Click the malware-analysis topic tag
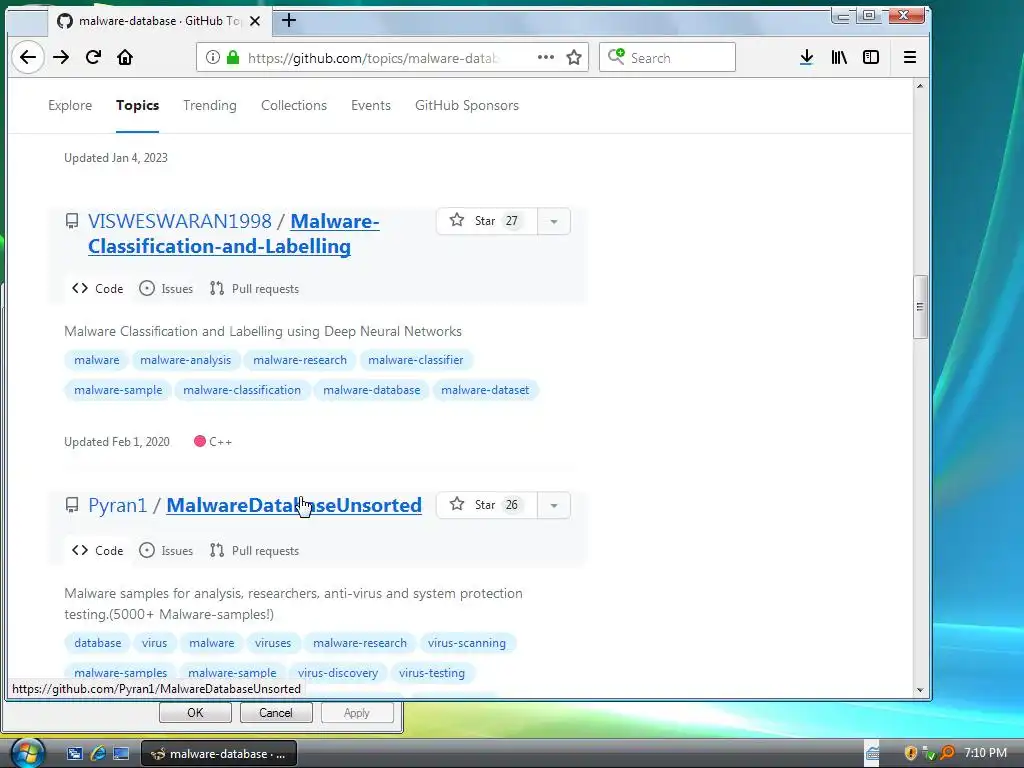The height and width of the screenshot is (768, 1024). tap(185, 360)
